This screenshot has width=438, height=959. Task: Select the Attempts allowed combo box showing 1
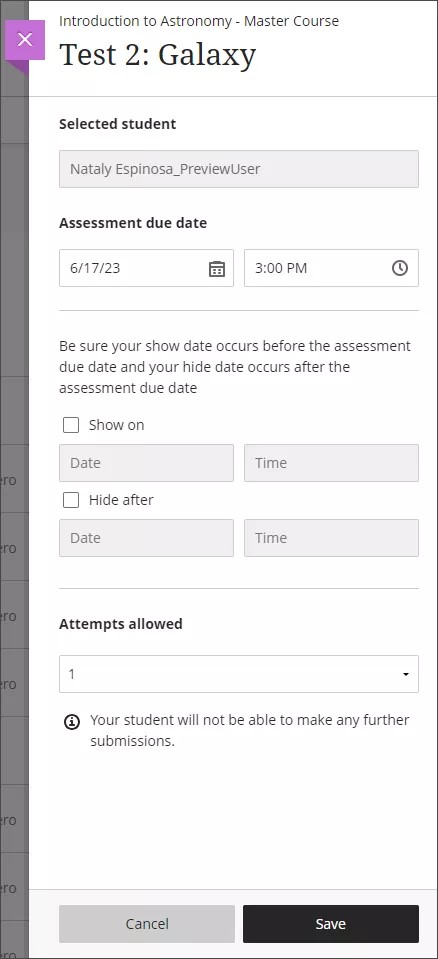coord(239,674)
